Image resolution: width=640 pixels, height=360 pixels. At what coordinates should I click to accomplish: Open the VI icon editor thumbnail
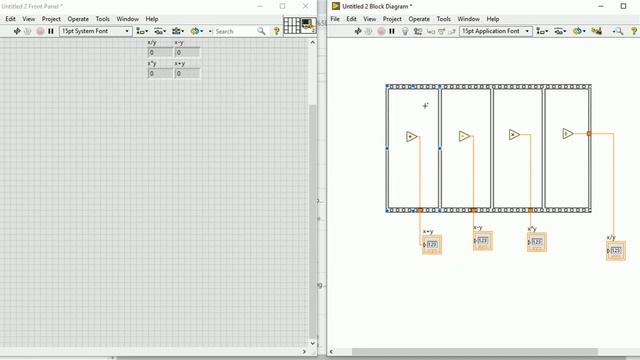pos(308,25)
